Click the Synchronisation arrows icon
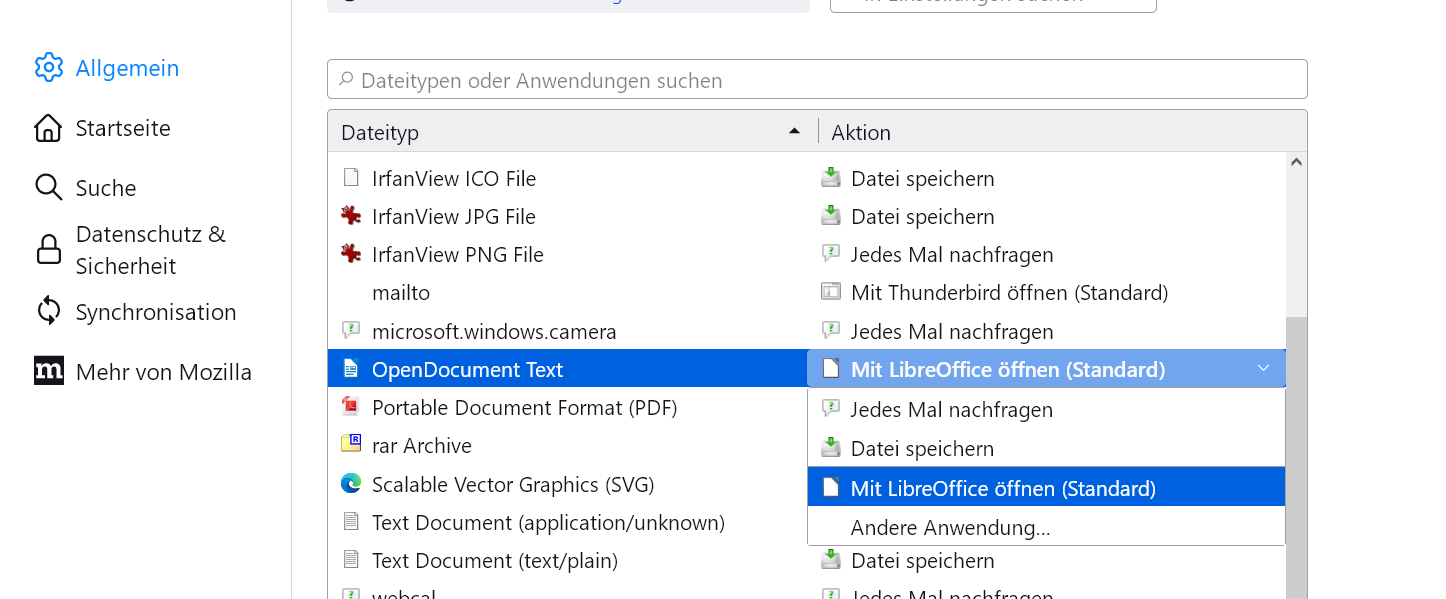The height and width of the screenshot is (599, 1446). 48,312
